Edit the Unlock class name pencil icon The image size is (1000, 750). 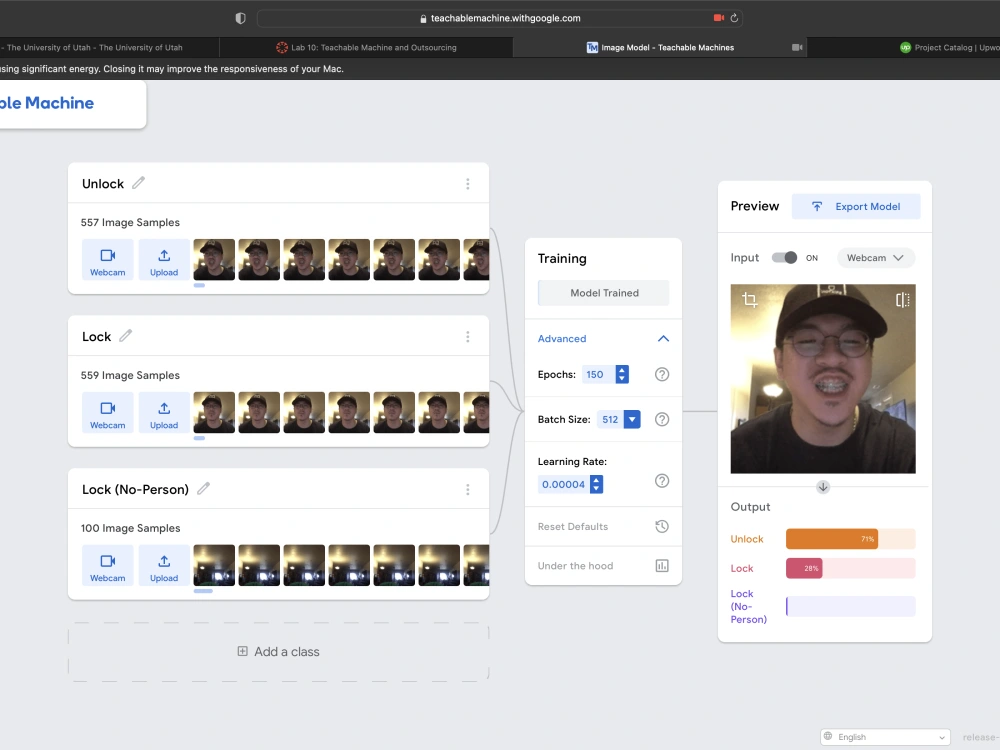pyautogui.click(x=138, y=183)
